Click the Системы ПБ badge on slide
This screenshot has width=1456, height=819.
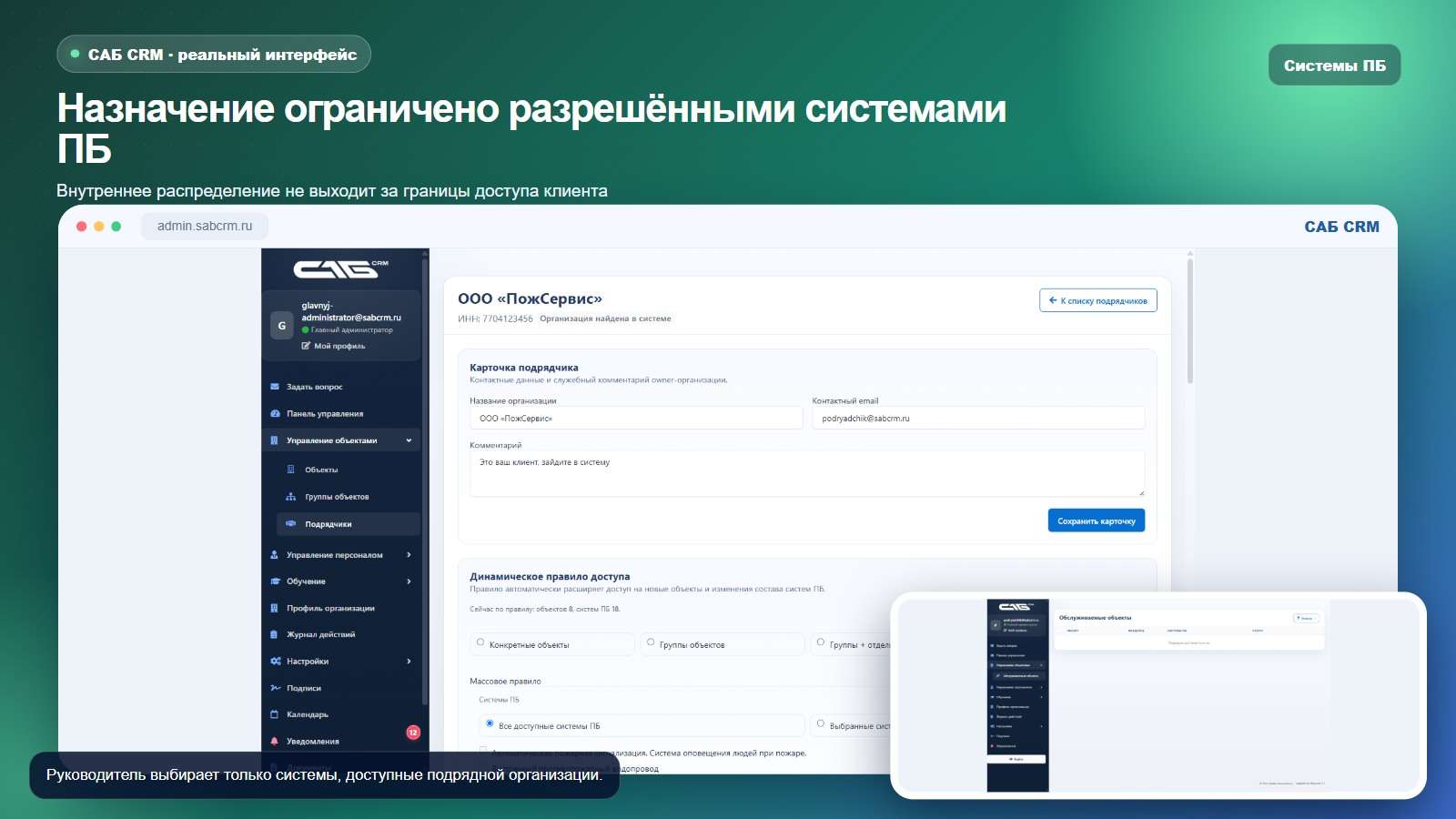(x=1335, y=66)
